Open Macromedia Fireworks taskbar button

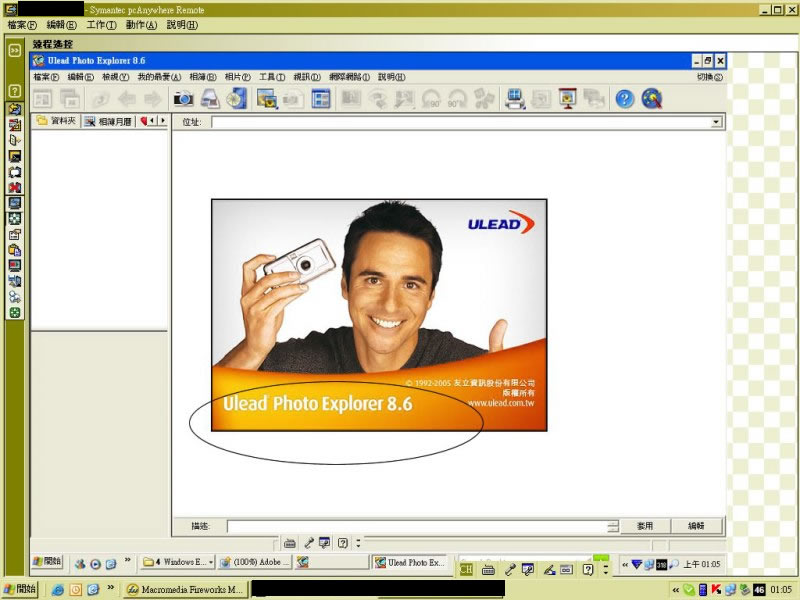(x=186, y=589)
